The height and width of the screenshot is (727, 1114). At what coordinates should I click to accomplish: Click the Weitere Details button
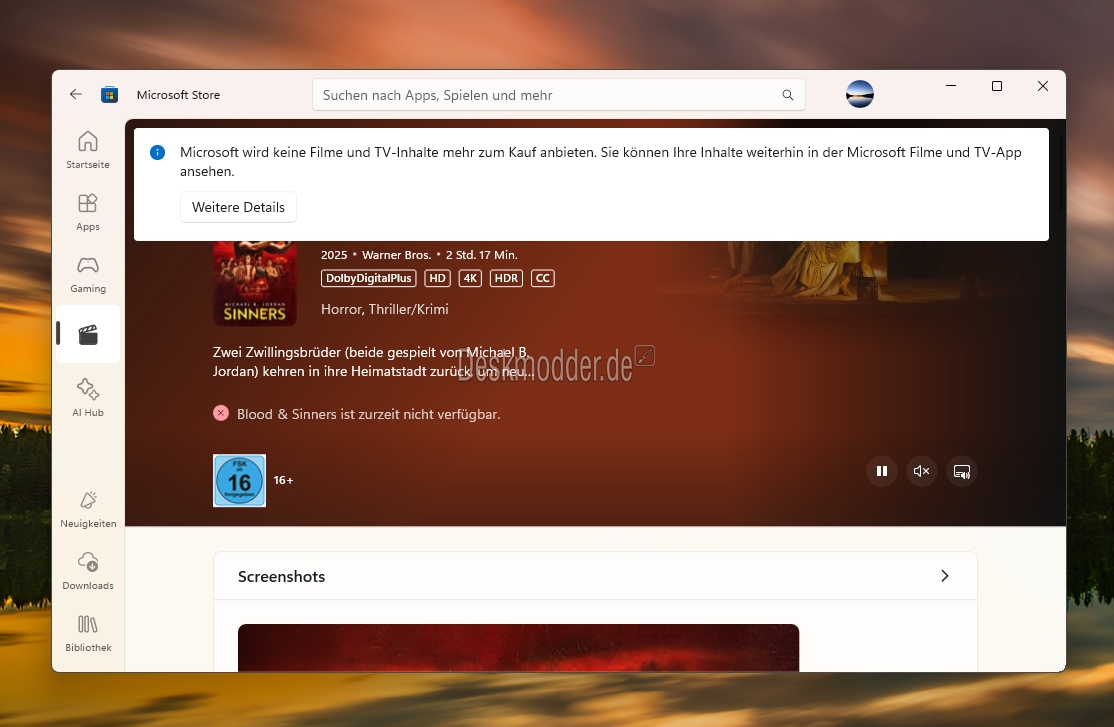point(238,208)
